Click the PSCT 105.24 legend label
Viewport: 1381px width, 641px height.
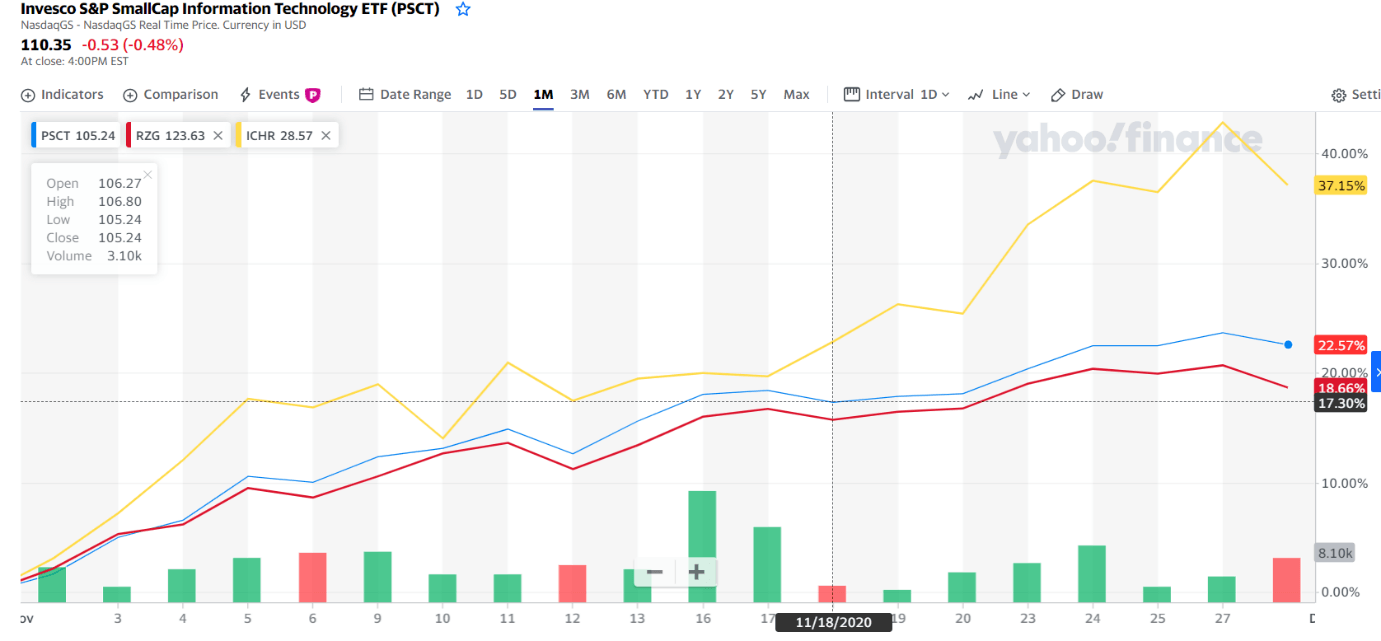coord(78,135)
